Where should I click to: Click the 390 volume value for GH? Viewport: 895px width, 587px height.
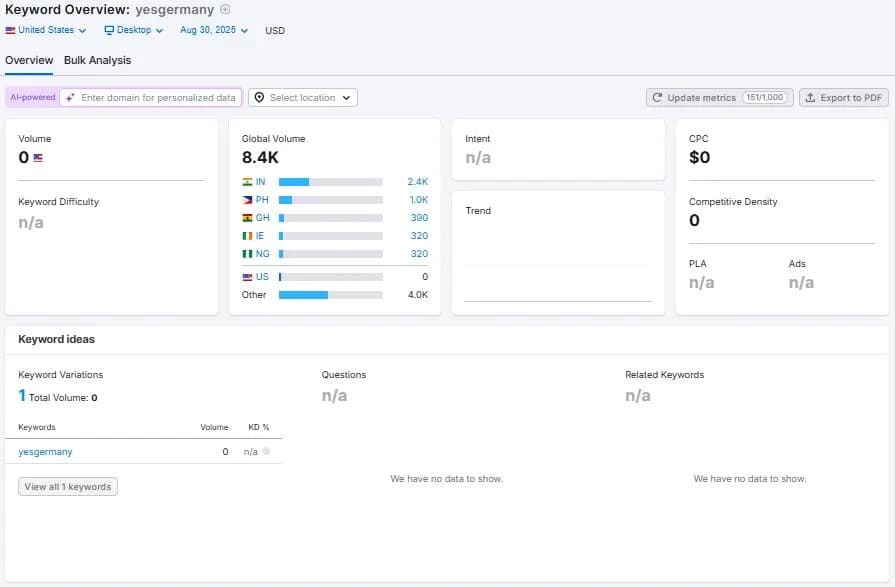point(419,218)
